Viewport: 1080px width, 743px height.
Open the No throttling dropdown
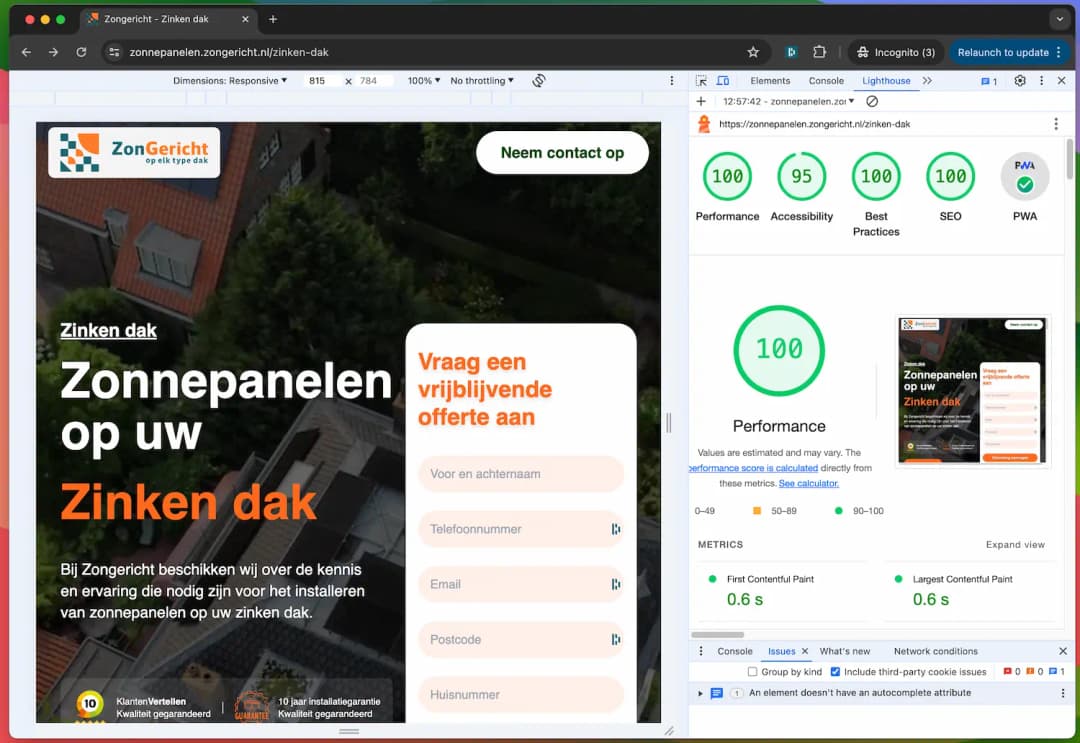click(x=482, y=81)
